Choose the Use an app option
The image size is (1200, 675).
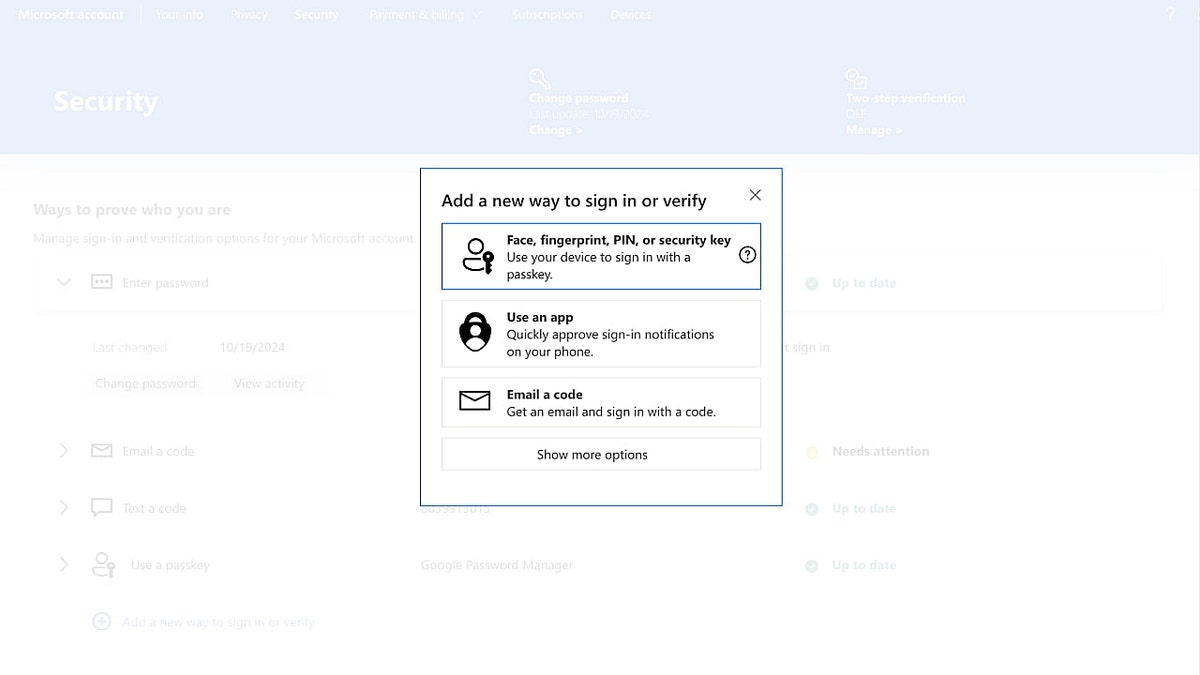(601, 334)
